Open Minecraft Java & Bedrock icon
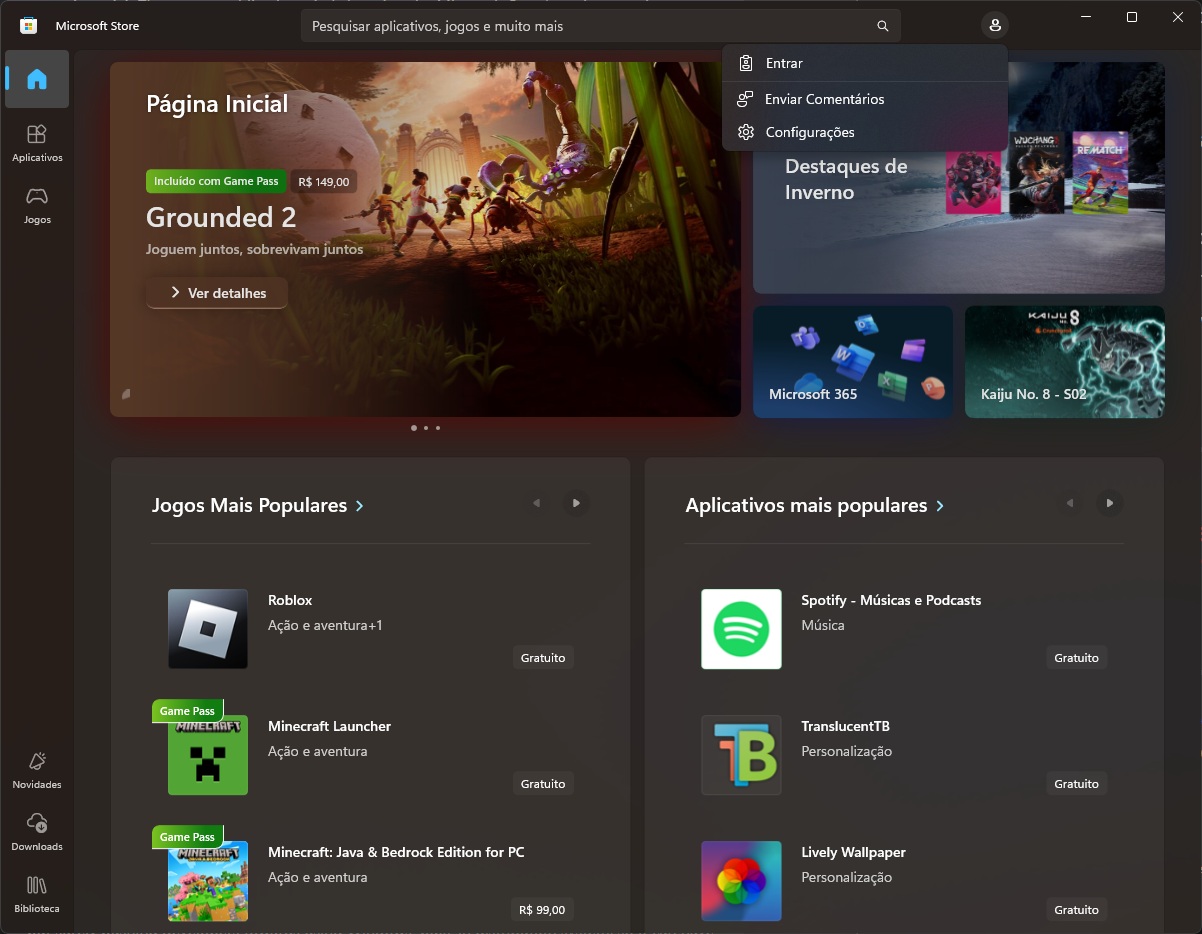The width and height of the screenshot is (1202, 934). coord(208,881)
